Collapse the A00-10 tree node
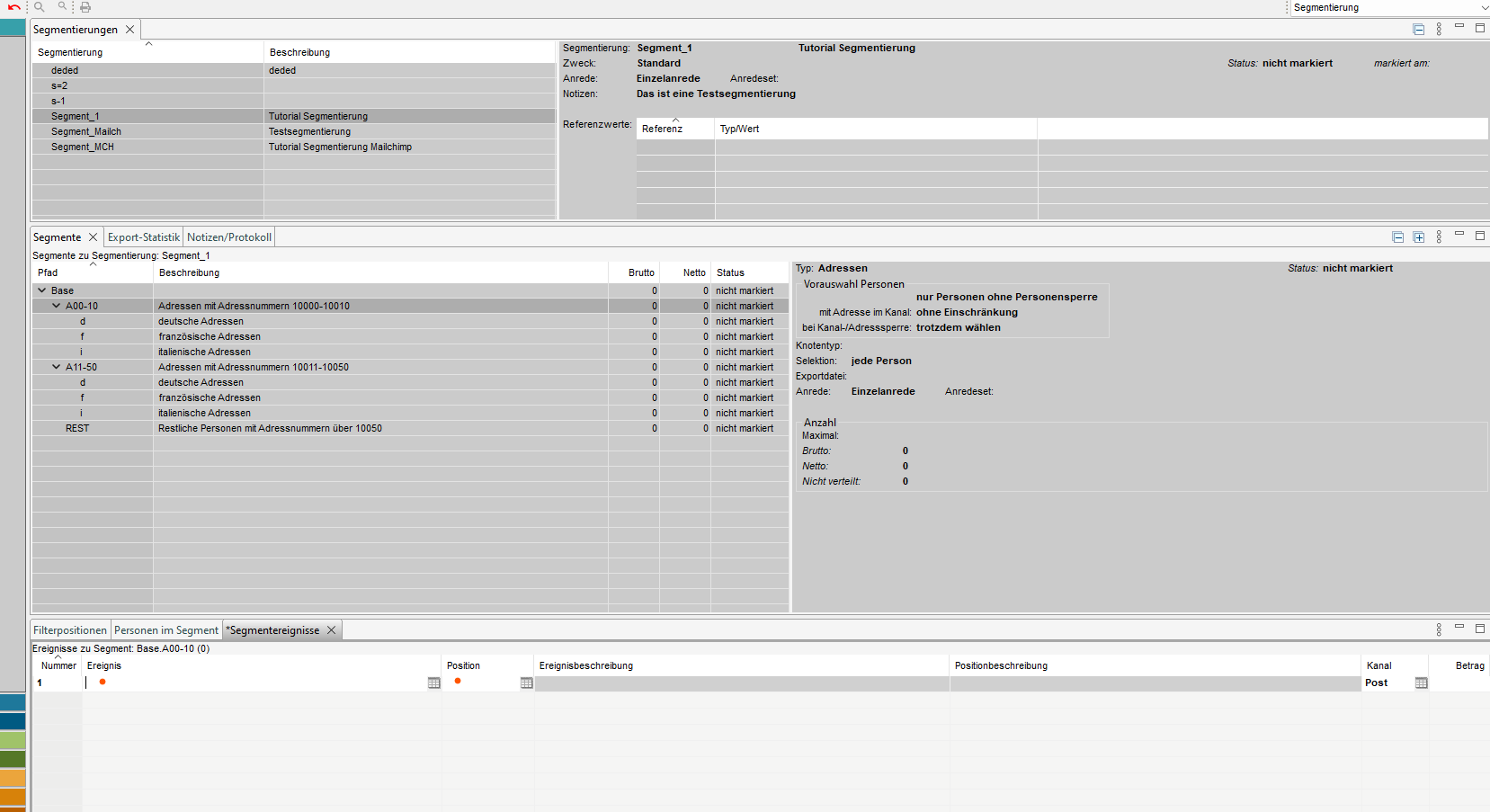The height and width of the screenshot is (812, 1490). click(x=57, y=306)
